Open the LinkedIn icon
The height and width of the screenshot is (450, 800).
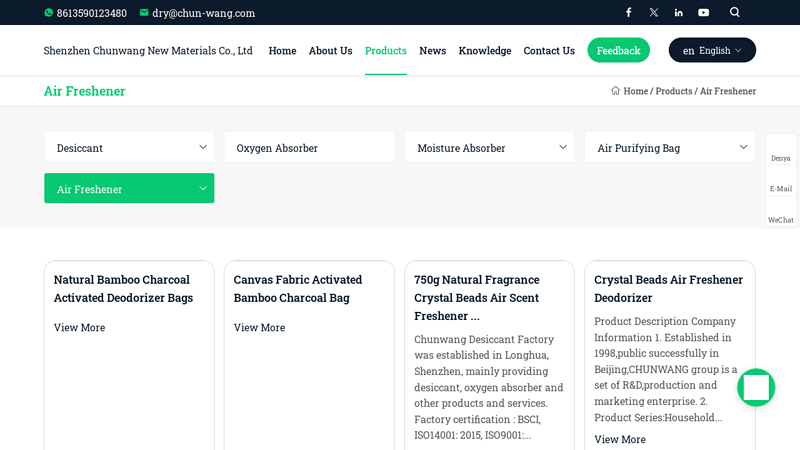point(679,12)
